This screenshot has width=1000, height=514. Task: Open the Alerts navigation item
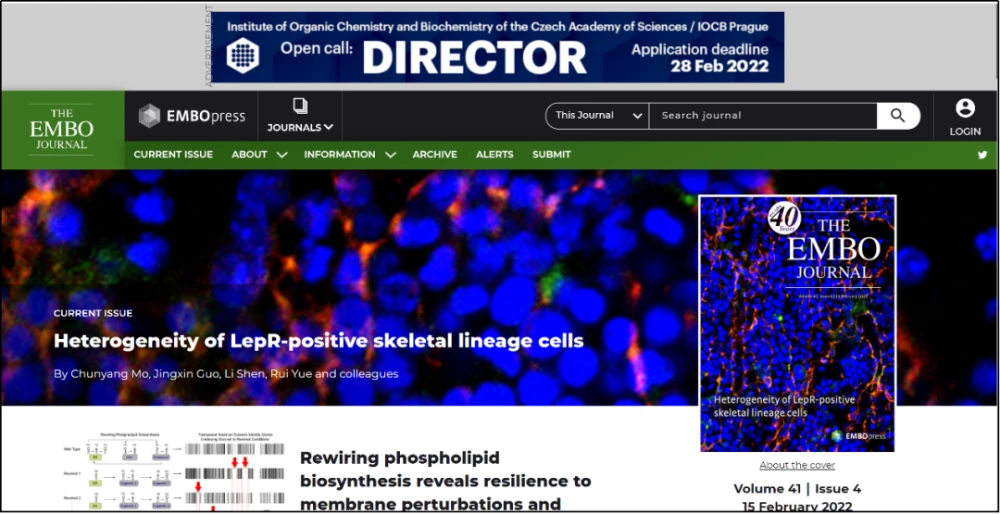coord(494,155)
